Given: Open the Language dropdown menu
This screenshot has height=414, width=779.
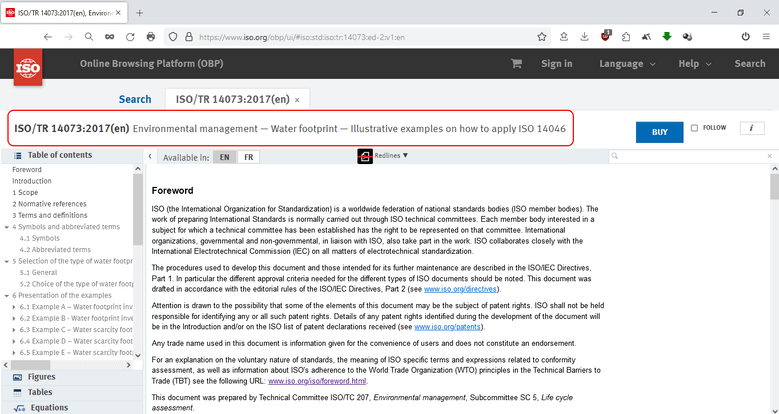Looking at the screenshot, I should point(627,64).
